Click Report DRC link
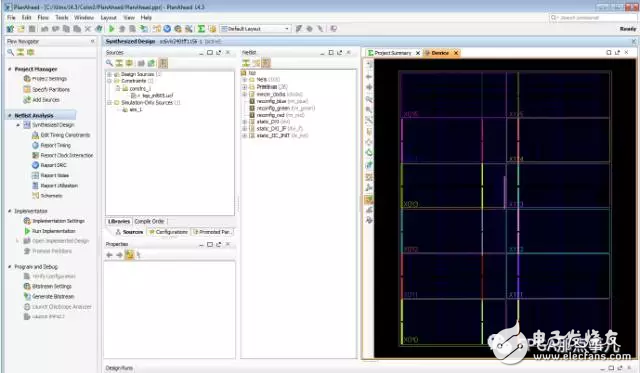 pos(53,165)
